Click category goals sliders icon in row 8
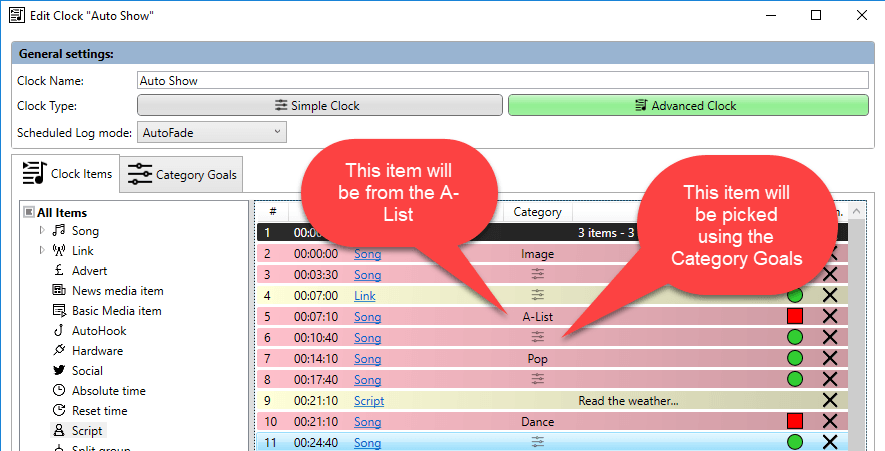 point(537,379)
